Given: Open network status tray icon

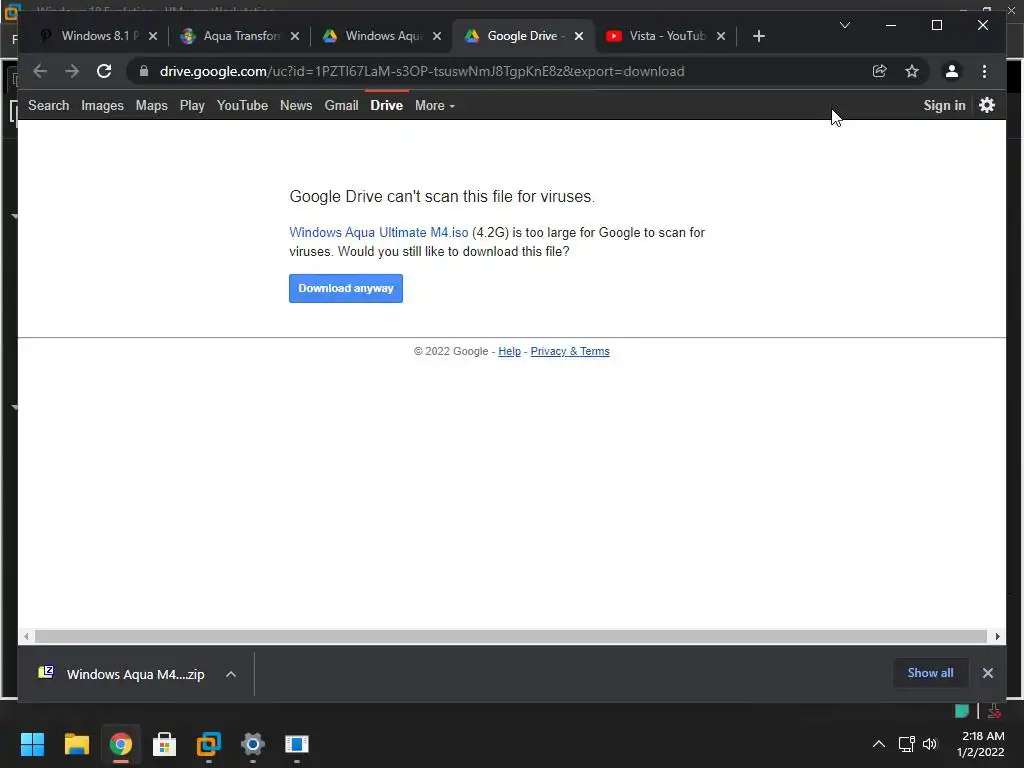Looking at the screenshot, I should pos(906,744).
